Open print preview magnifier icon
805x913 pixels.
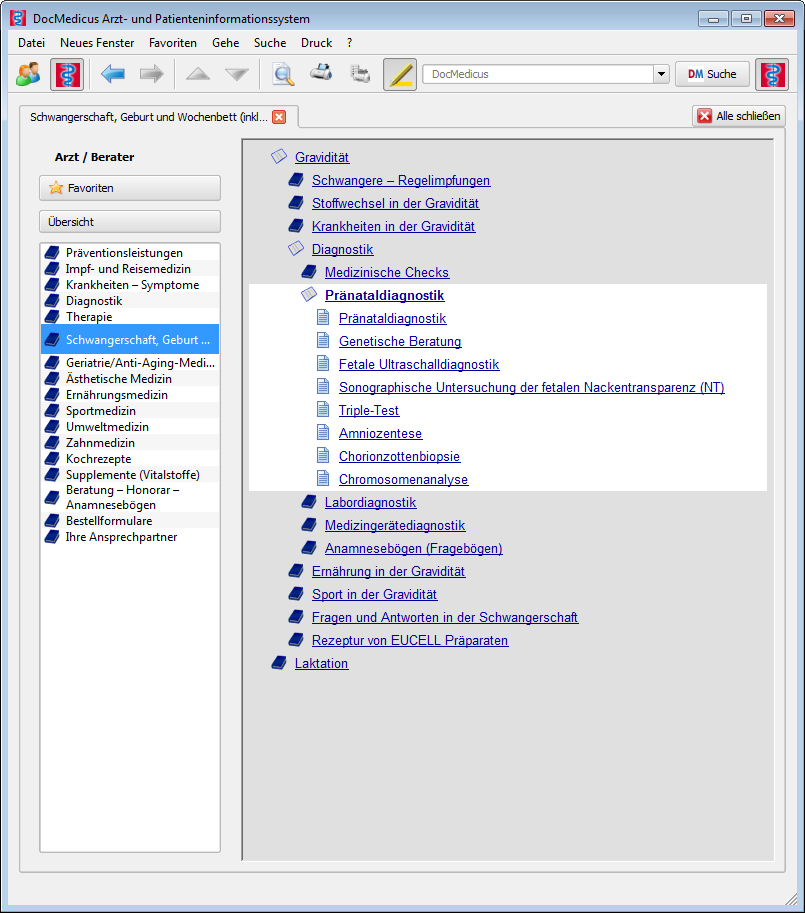(283, 74)
